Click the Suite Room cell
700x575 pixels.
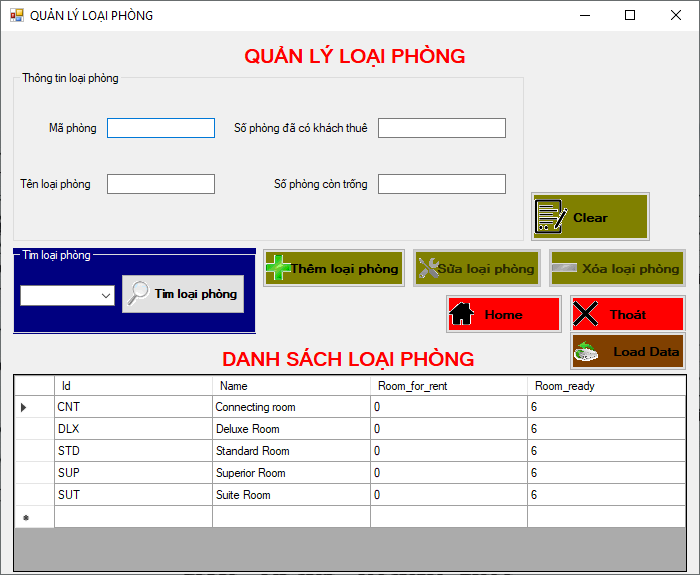pos(292,495)
